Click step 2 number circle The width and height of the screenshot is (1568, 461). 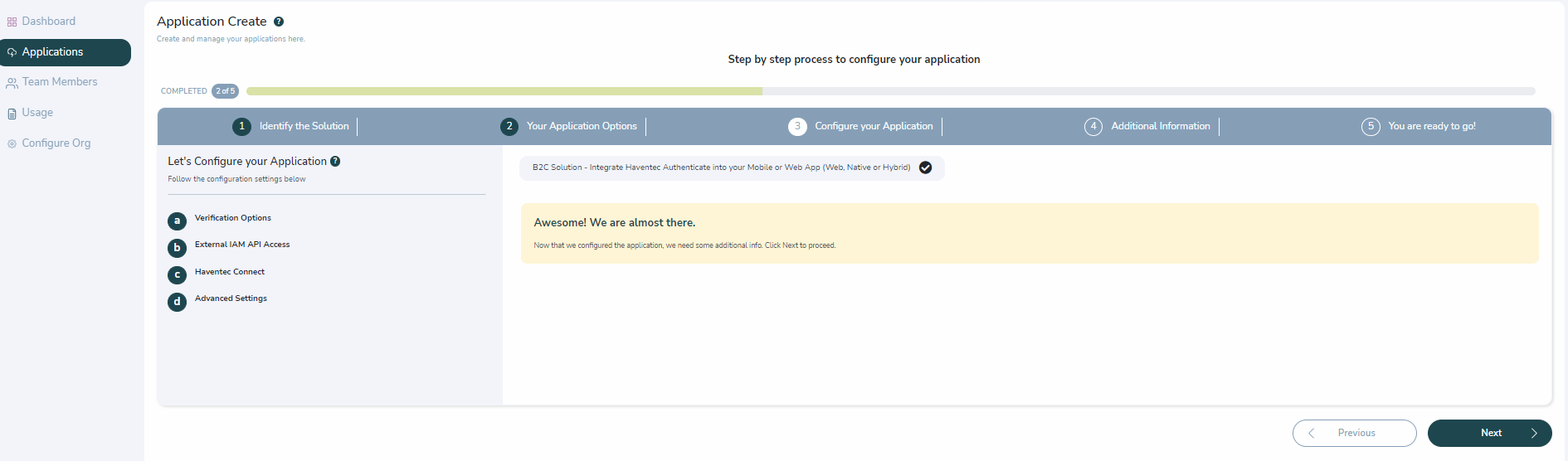point(509,126)
